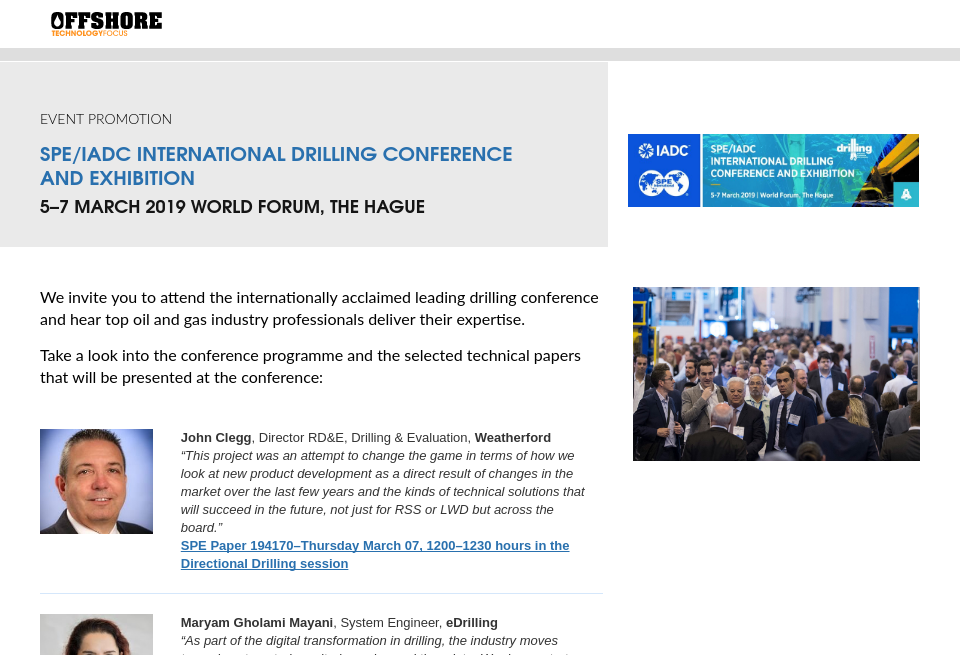Click the AND EXHIBITION heading line
This screenshot has width=960, height=655.
click(x=117, y=179)
